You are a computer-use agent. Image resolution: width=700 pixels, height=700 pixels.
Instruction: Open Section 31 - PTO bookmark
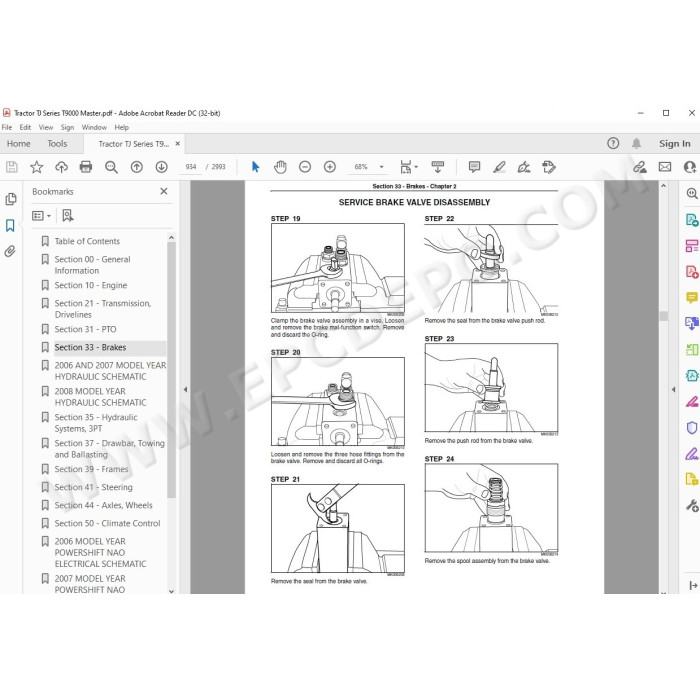point(85,329)
